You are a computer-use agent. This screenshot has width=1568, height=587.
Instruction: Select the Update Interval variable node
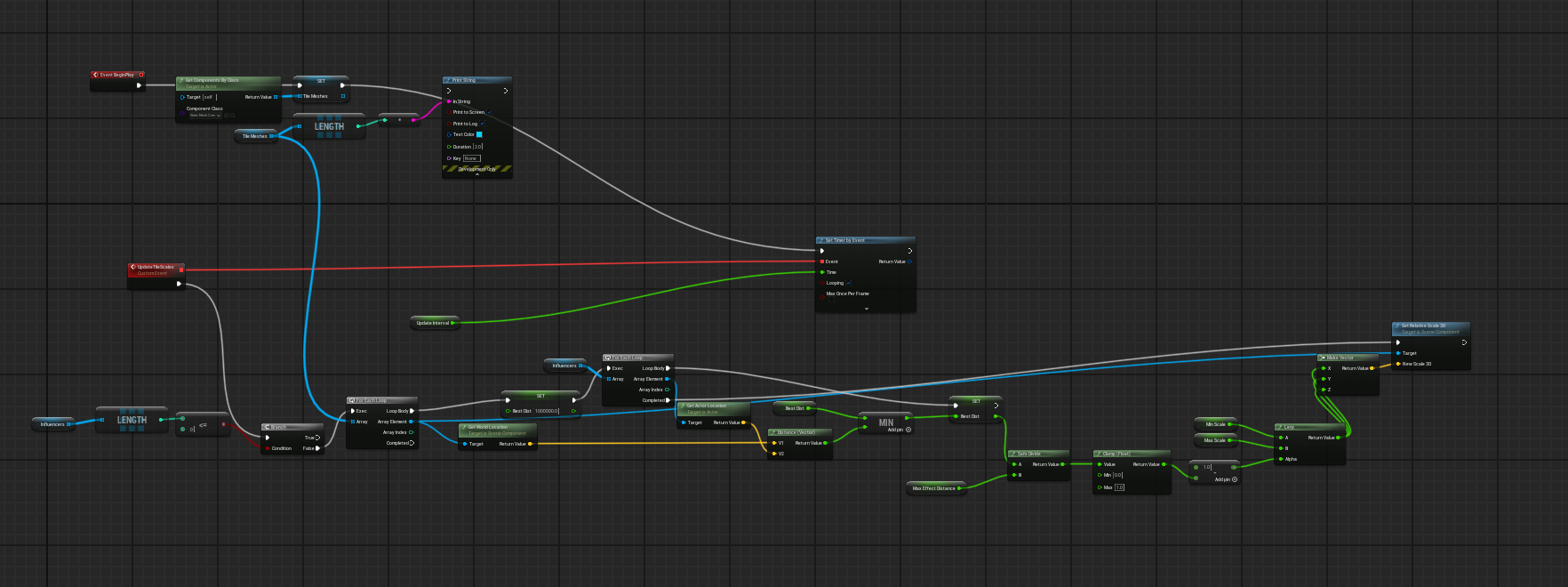click(432, 323)
